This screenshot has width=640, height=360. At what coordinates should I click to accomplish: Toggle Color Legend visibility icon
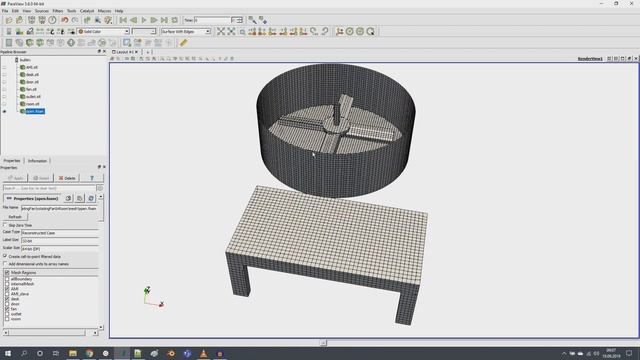pos(9,31)
